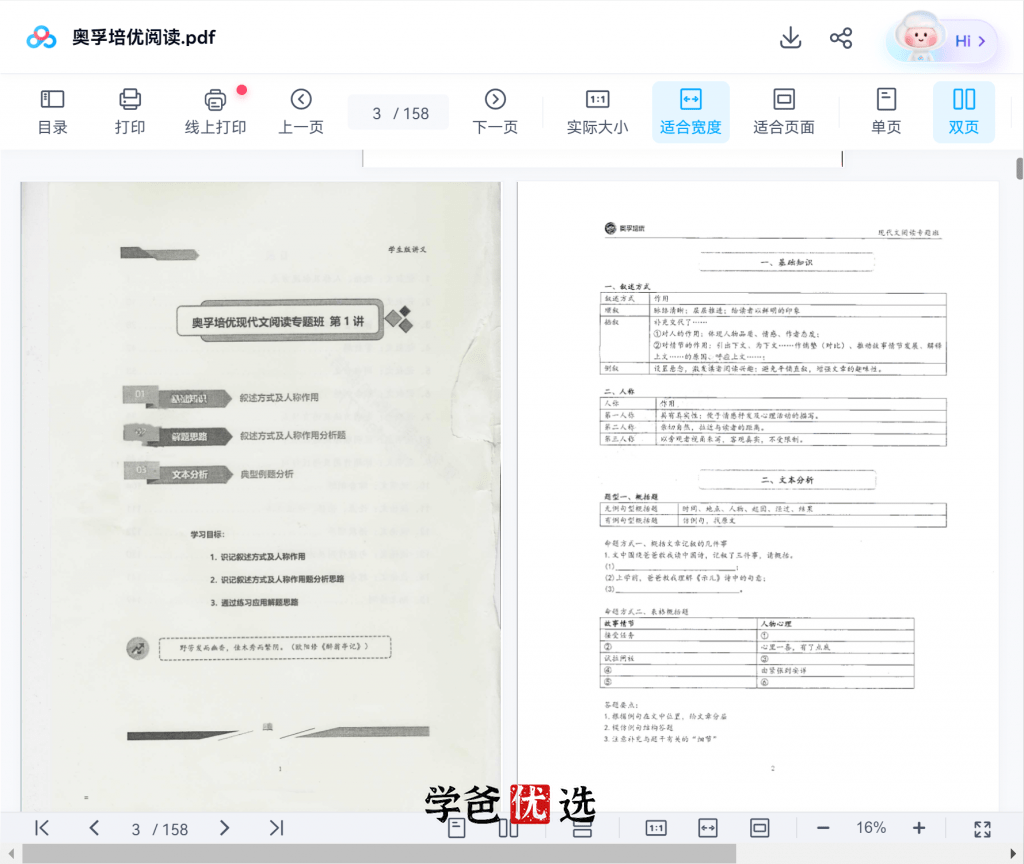The width and height of the screenshot is (1024, 864).
Task: Click the 16% zoom level value
Action: (x=871, y=827)
